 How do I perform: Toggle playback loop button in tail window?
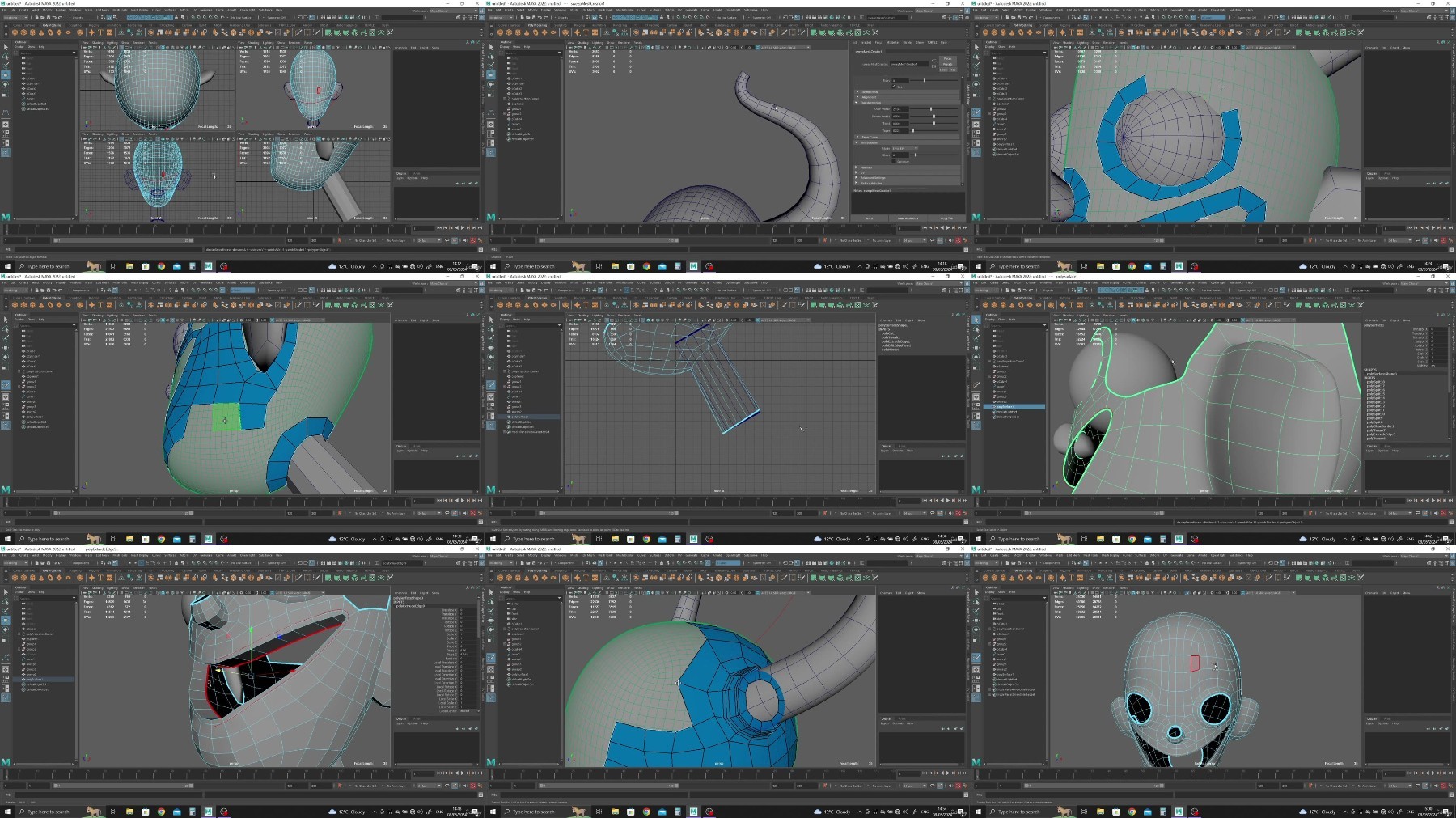click(932, 240)
